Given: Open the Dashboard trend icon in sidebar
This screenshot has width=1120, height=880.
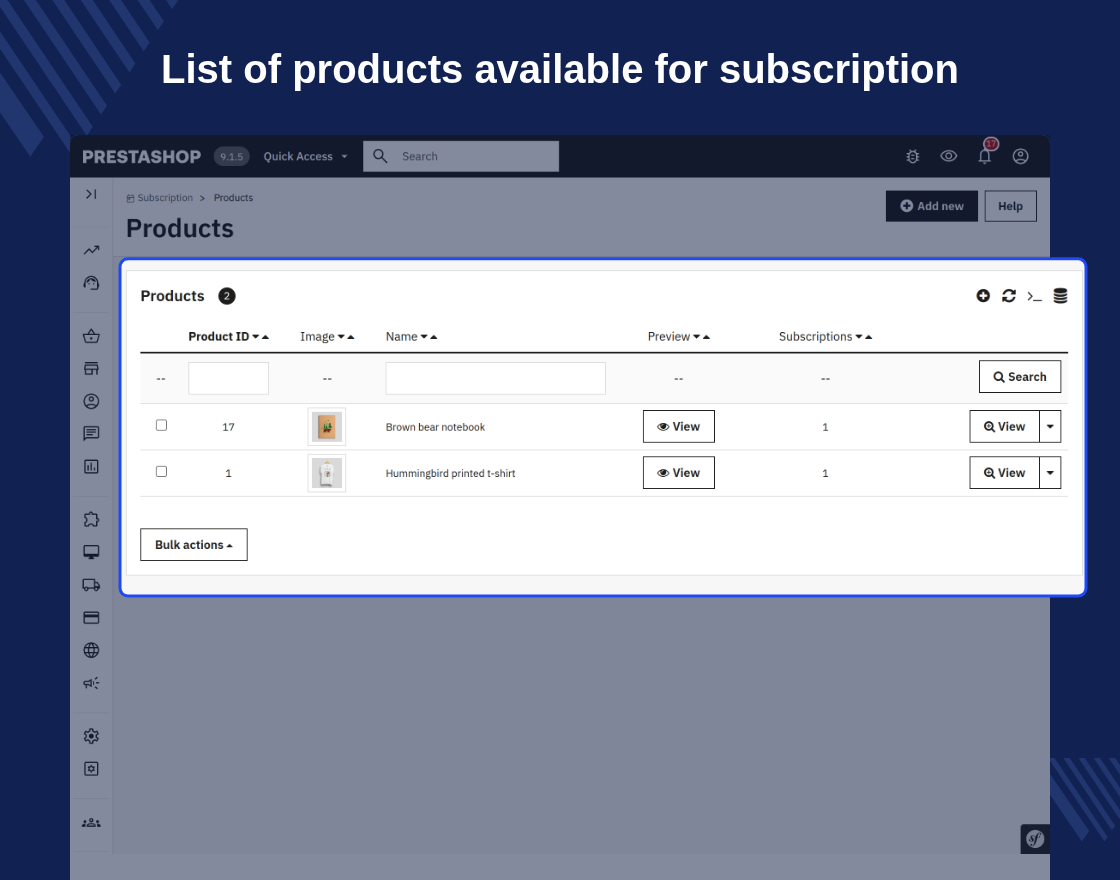Looking at the screenshot, I should (x=91, y=250).
